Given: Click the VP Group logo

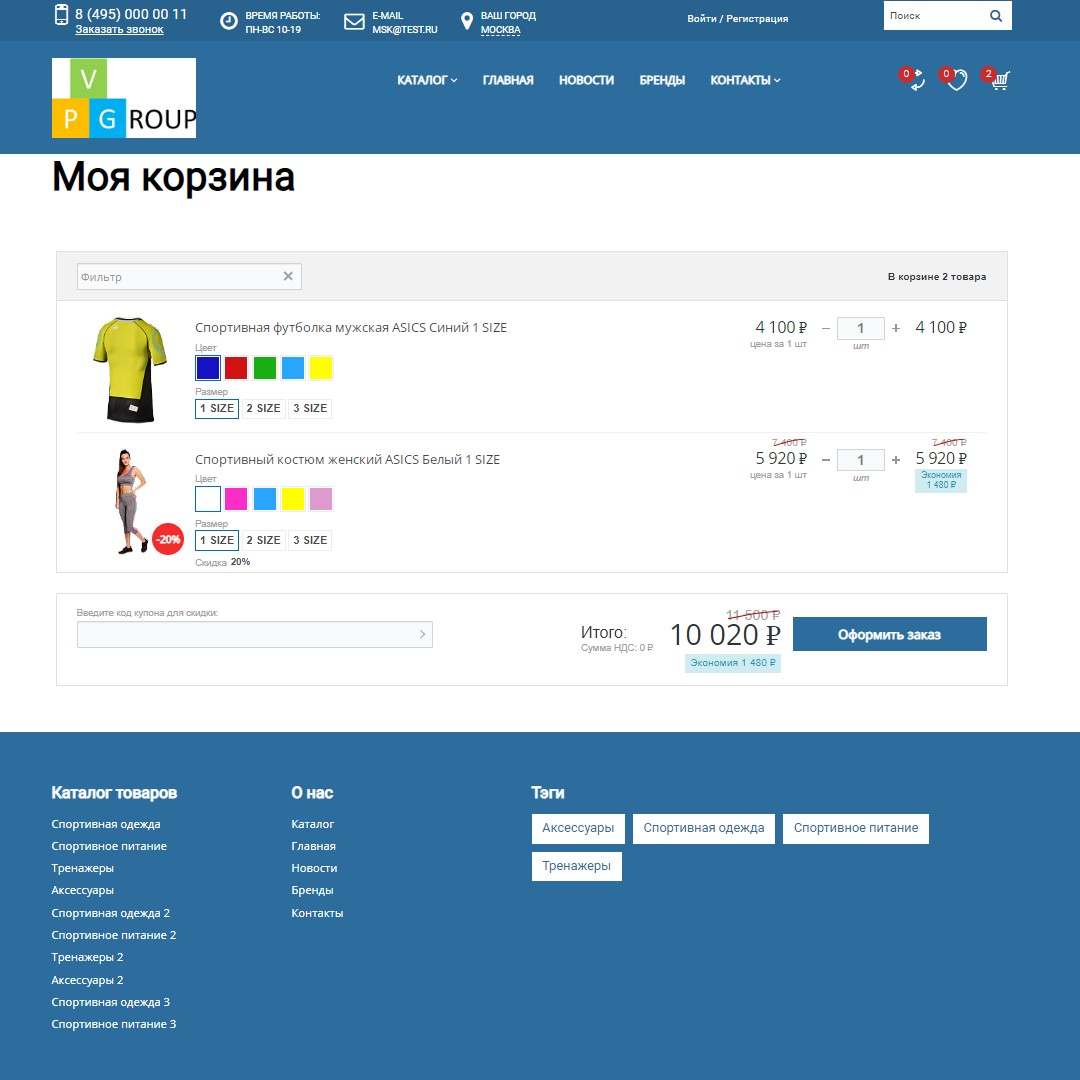Looking at the screenshot, I should (x=124, y=97).
